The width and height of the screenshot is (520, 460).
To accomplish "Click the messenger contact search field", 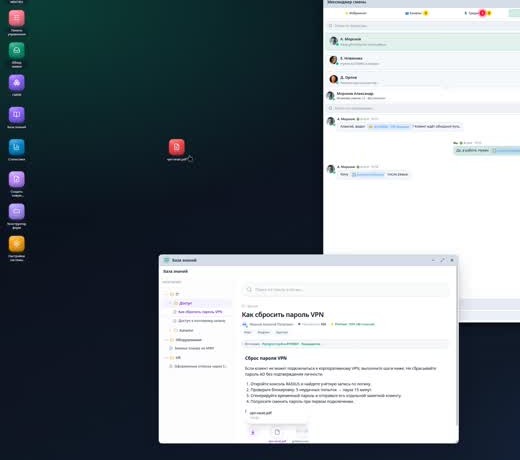I will (423, 26).
